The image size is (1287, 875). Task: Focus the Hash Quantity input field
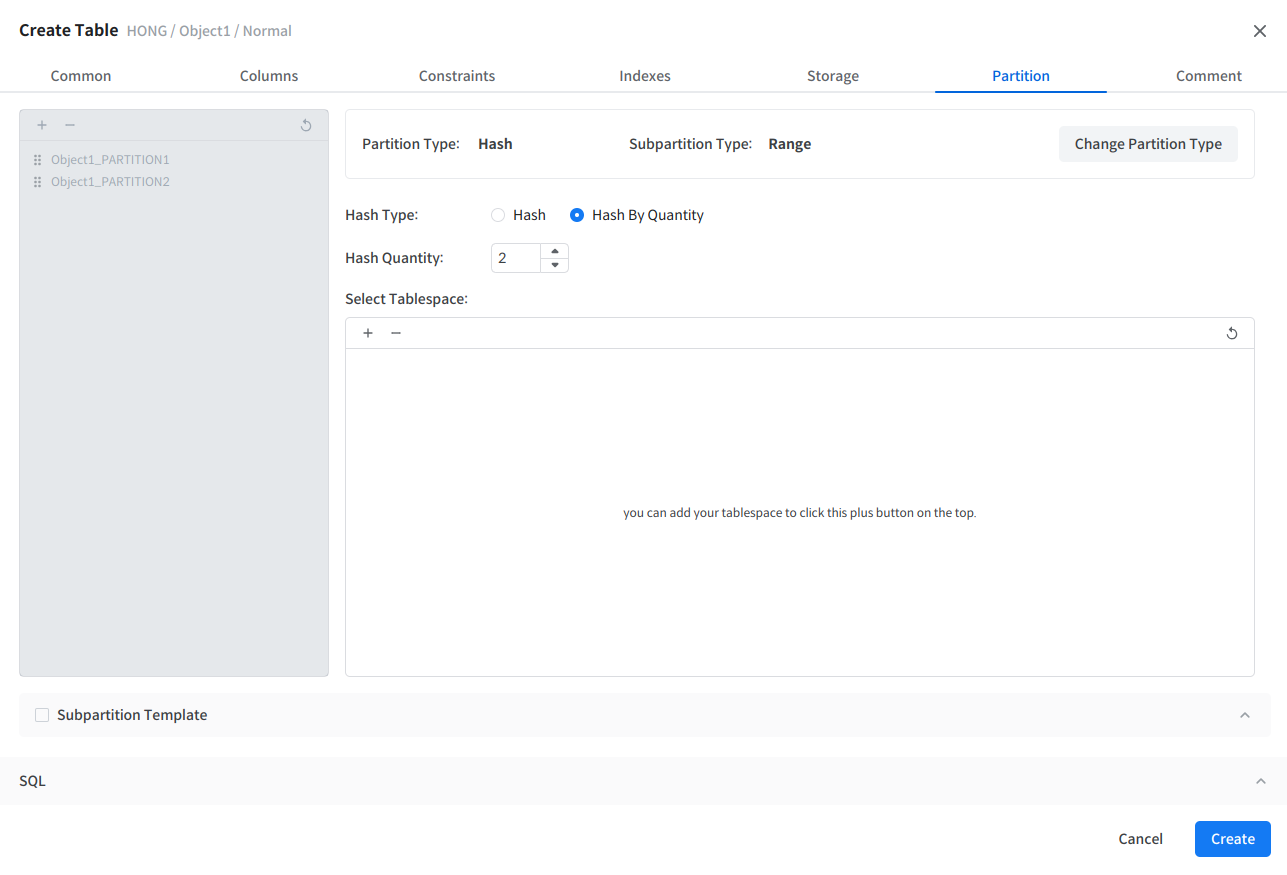coord(516,258)
